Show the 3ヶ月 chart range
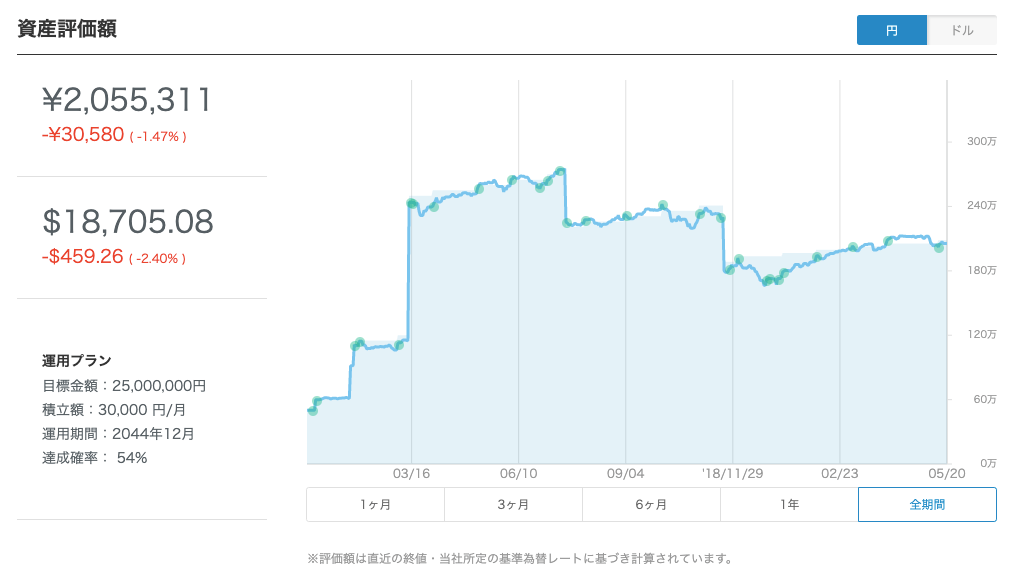This screenshot has width=1014, height=576. tap(513, 505)
